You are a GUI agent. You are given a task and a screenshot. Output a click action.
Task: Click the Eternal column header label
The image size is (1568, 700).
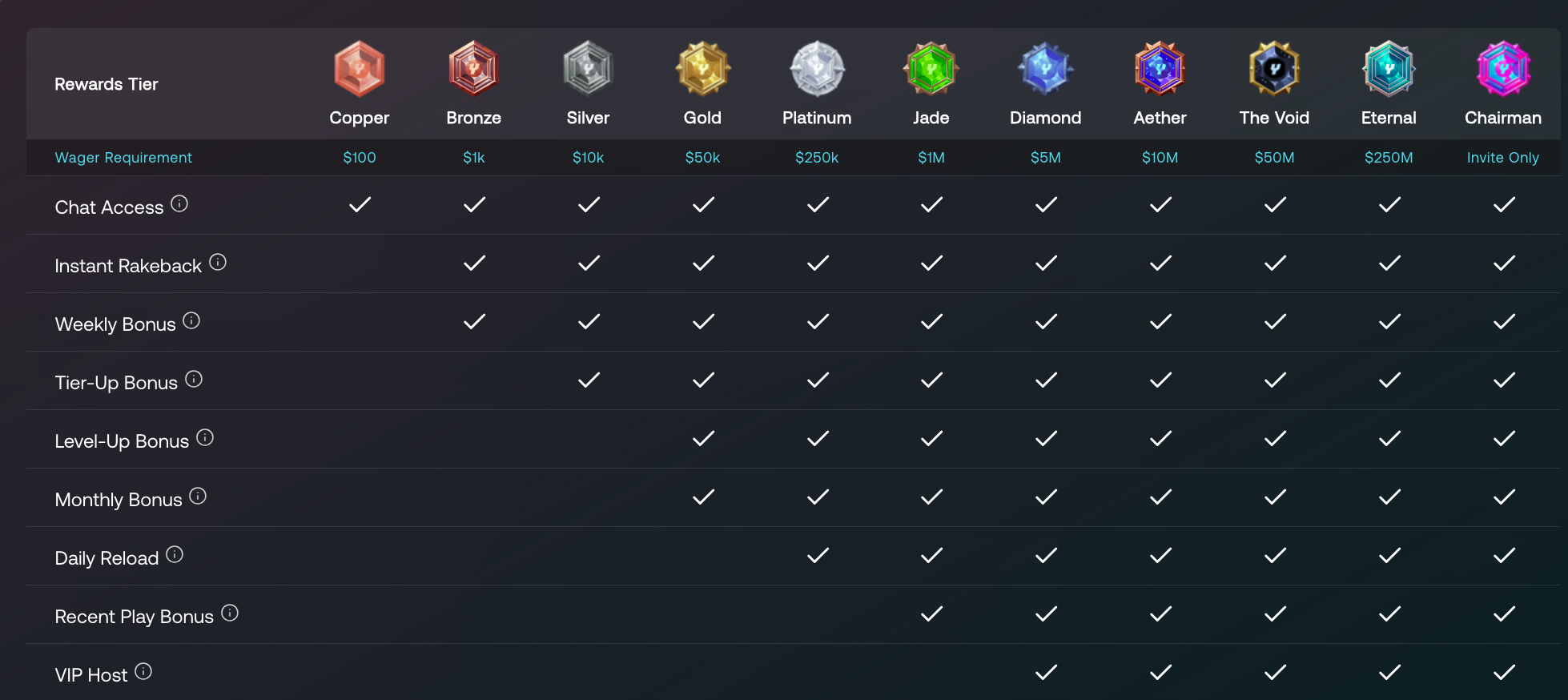1389,118
